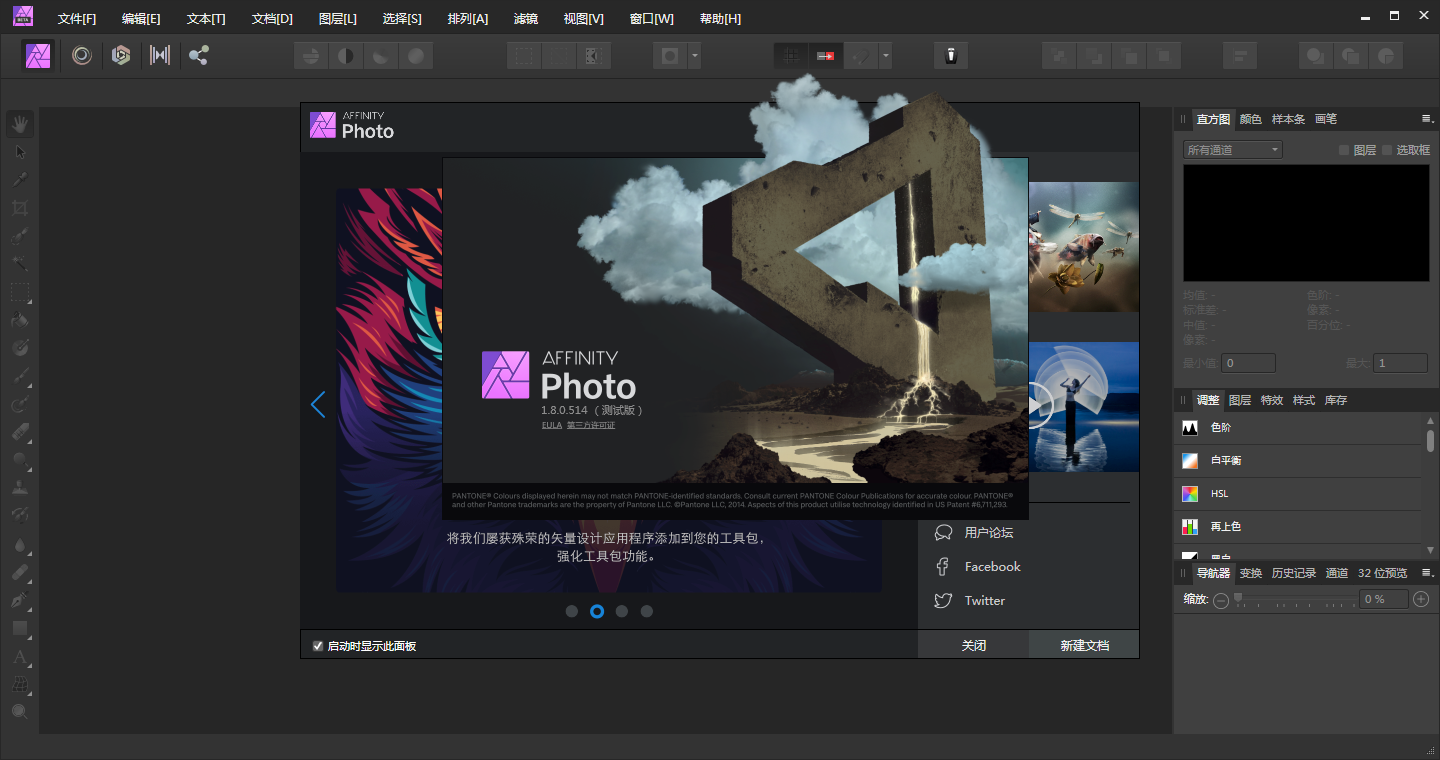Viewport: 1440px width, 760px height.
Task: Open the Twitter link
Action: pos(984,600)
